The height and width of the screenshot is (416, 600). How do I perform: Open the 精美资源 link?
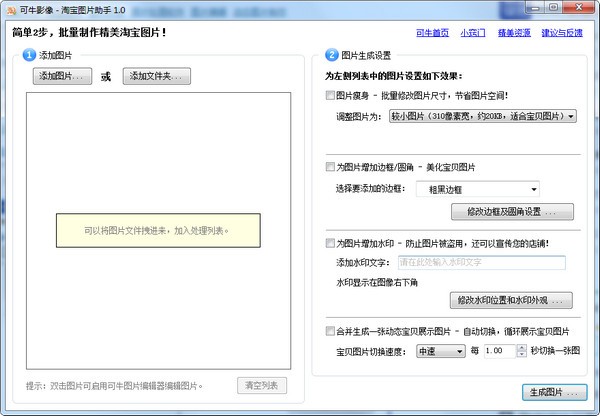514,33
